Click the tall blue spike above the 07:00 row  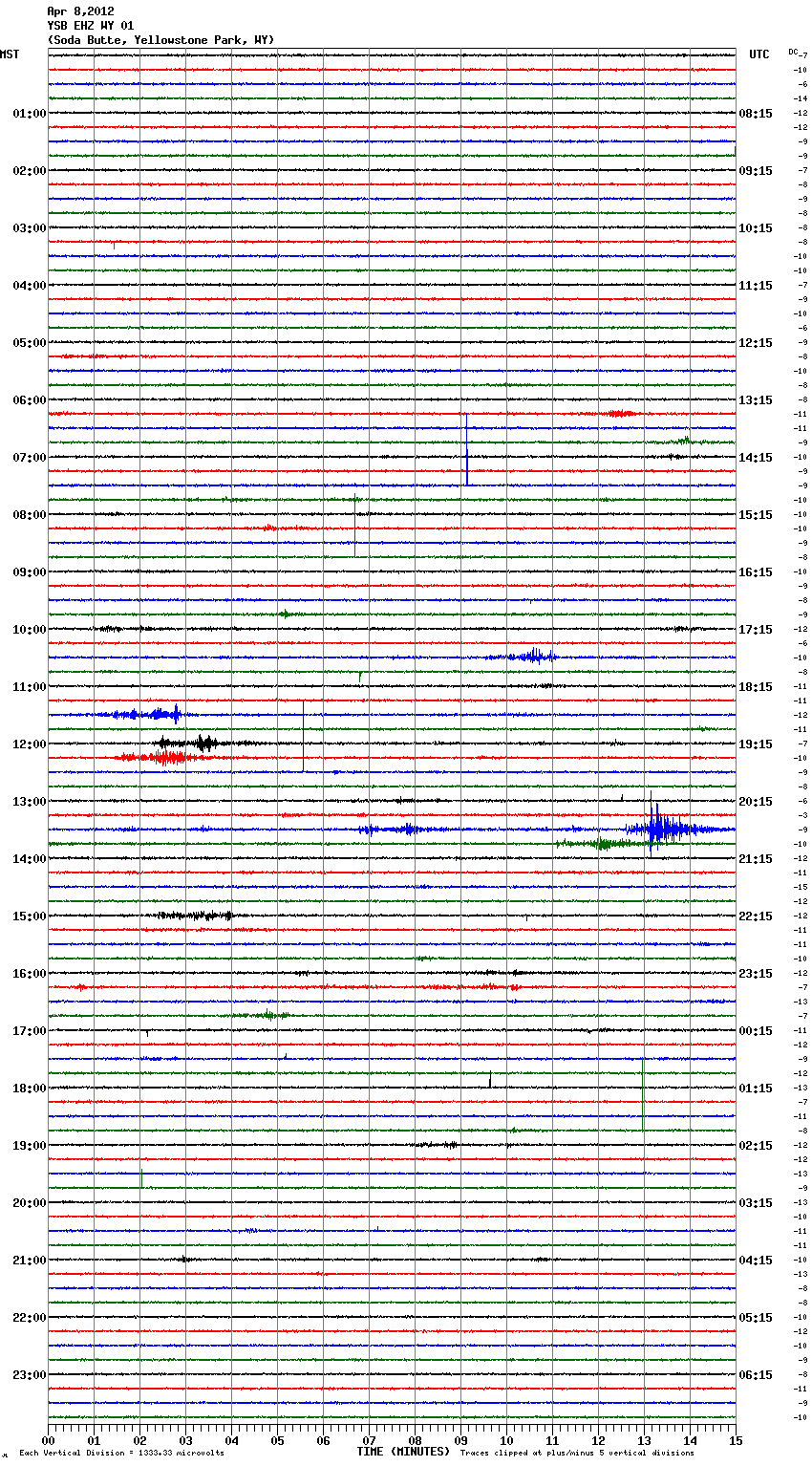[x=466, y=449]
